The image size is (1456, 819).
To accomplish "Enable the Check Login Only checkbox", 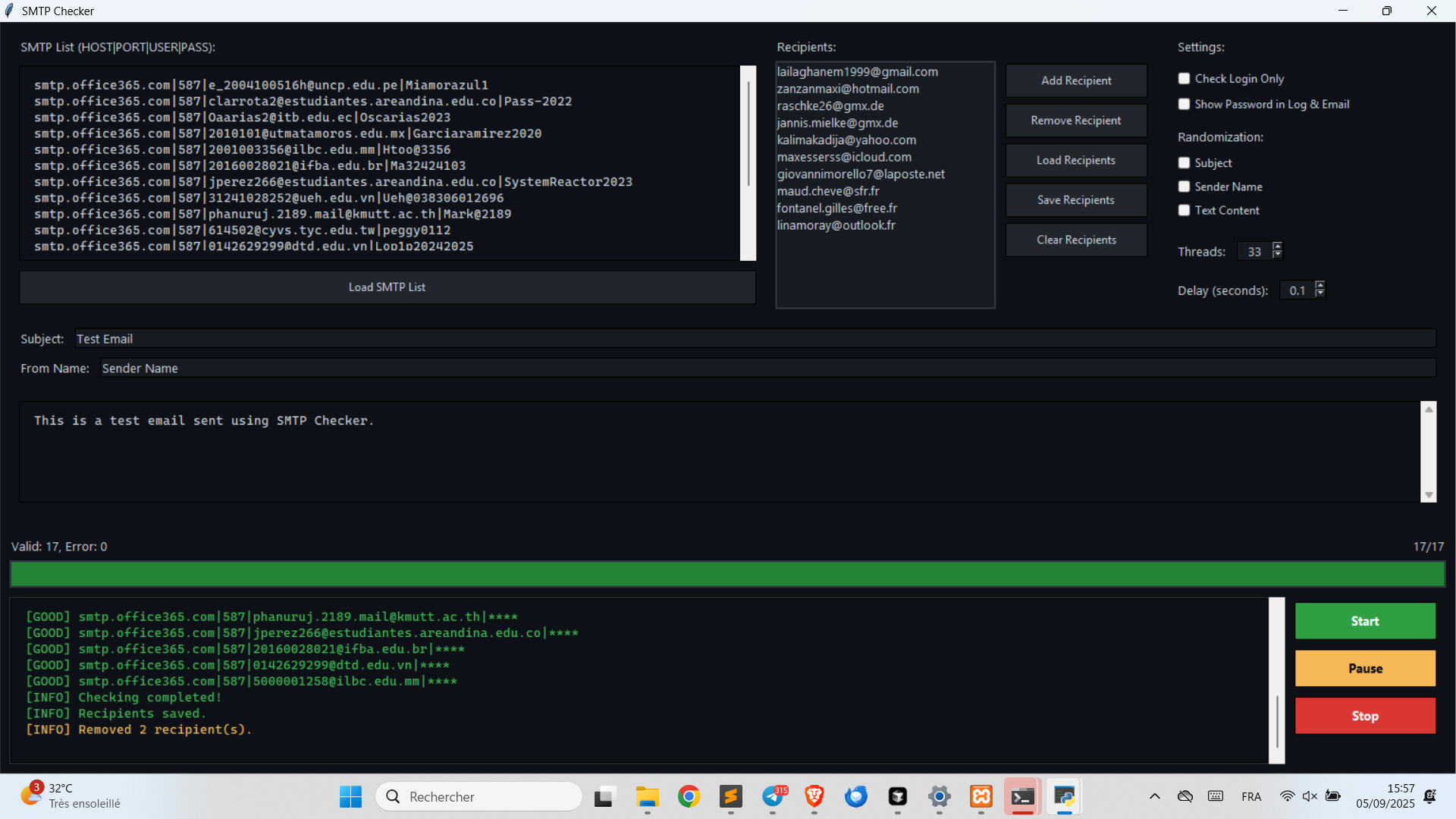I will (x=1184, y=79).
